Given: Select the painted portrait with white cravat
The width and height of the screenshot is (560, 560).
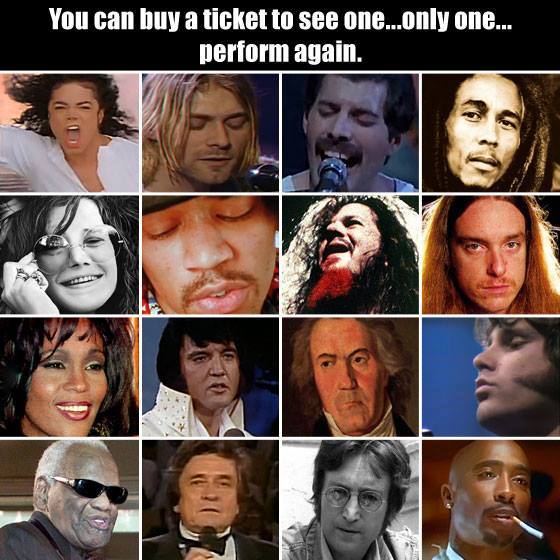Looking at the screenshot, I should [350, 377].
